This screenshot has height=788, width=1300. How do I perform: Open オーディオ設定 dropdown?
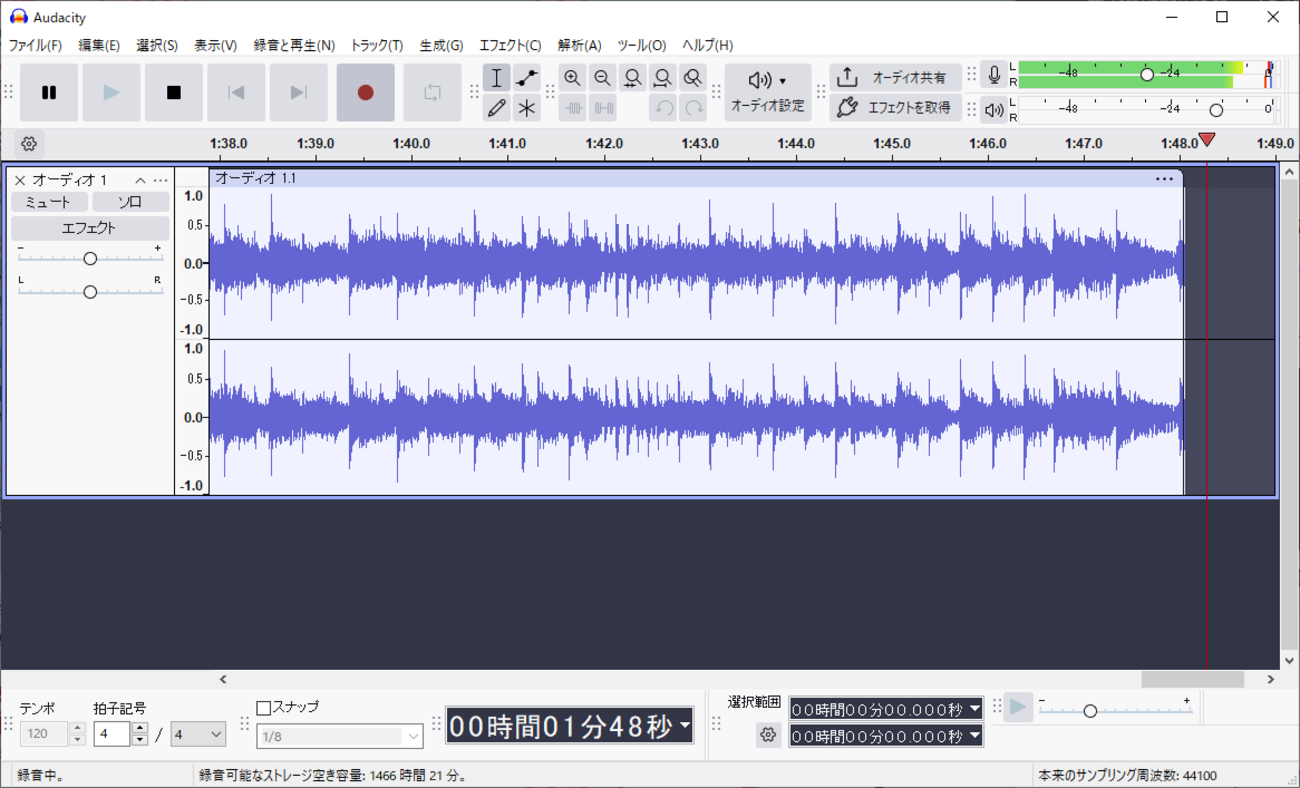pyautogui.click(x=767, y=92)
